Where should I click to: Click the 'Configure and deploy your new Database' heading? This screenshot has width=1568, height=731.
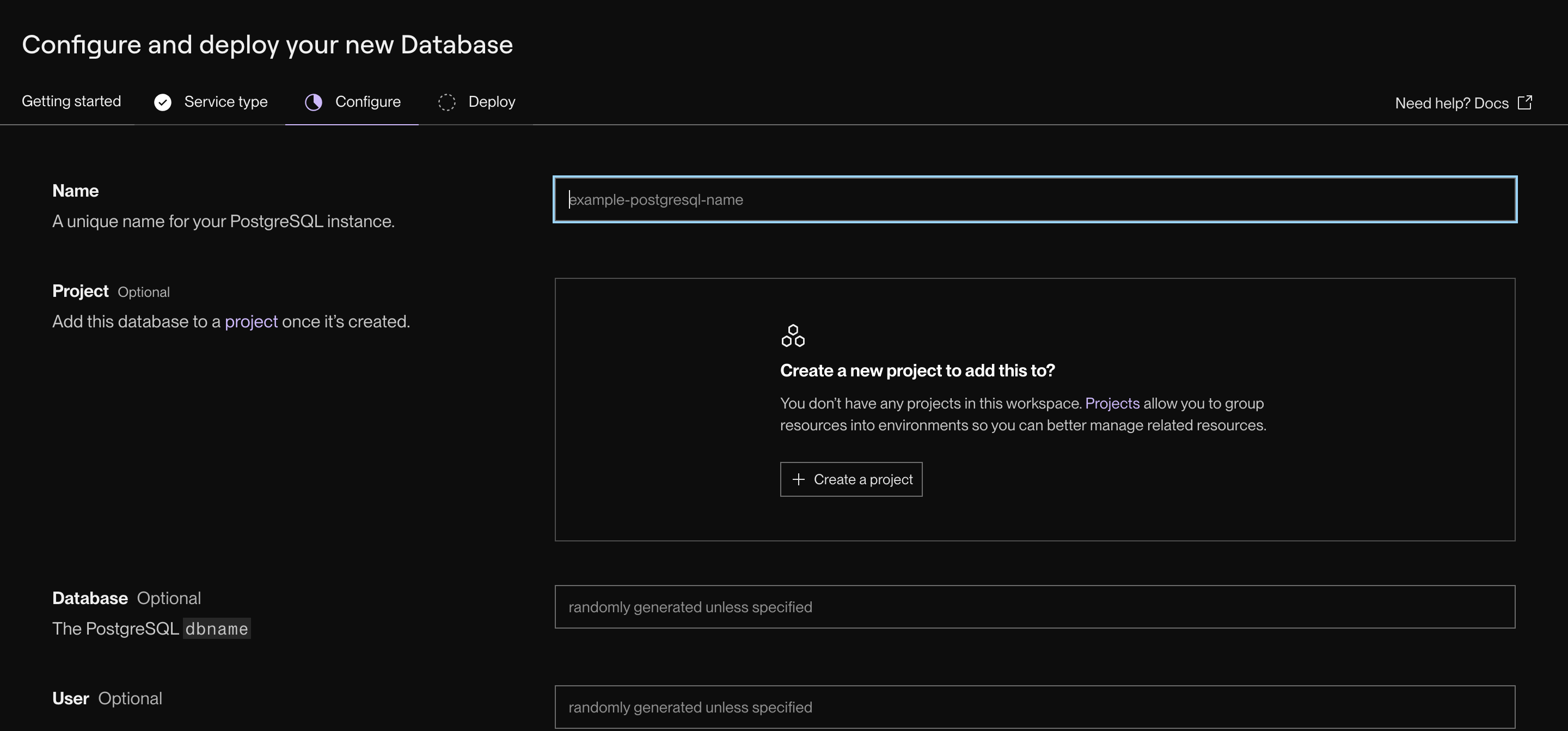point(267,45)
